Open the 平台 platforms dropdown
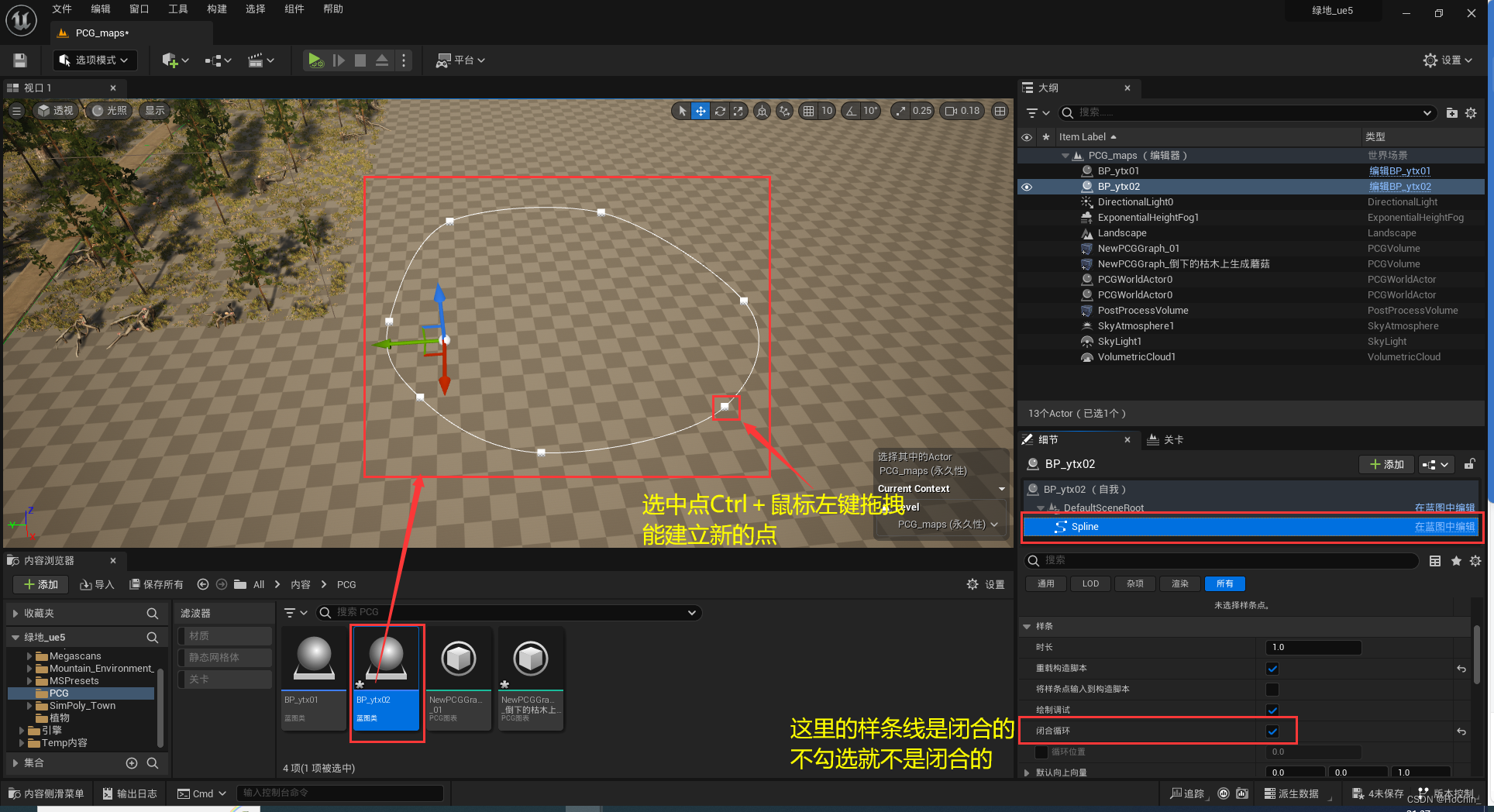Screen dimensions: 1494x812 click(460, 60)
